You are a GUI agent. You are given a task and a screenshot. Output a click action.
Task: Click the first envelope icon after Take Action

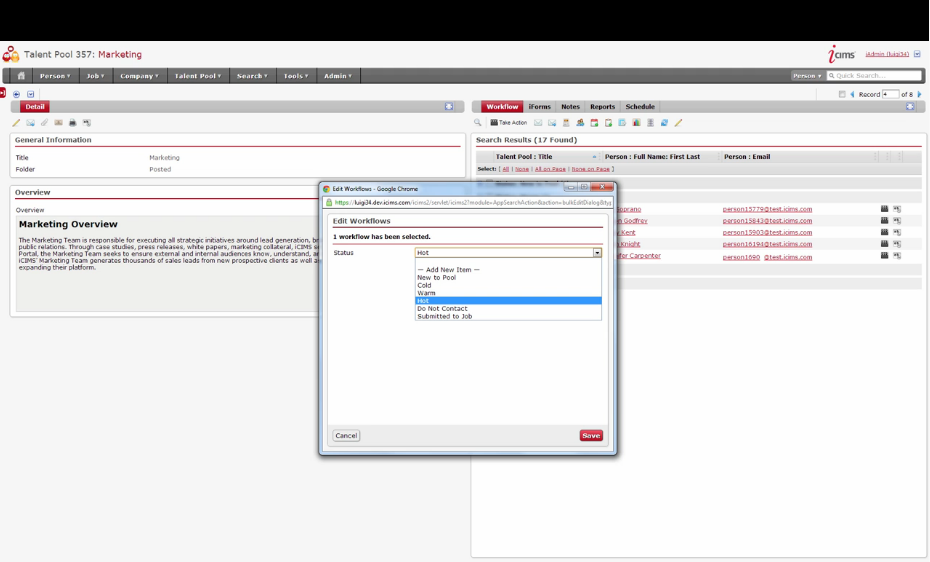click(x=538, y=123)
